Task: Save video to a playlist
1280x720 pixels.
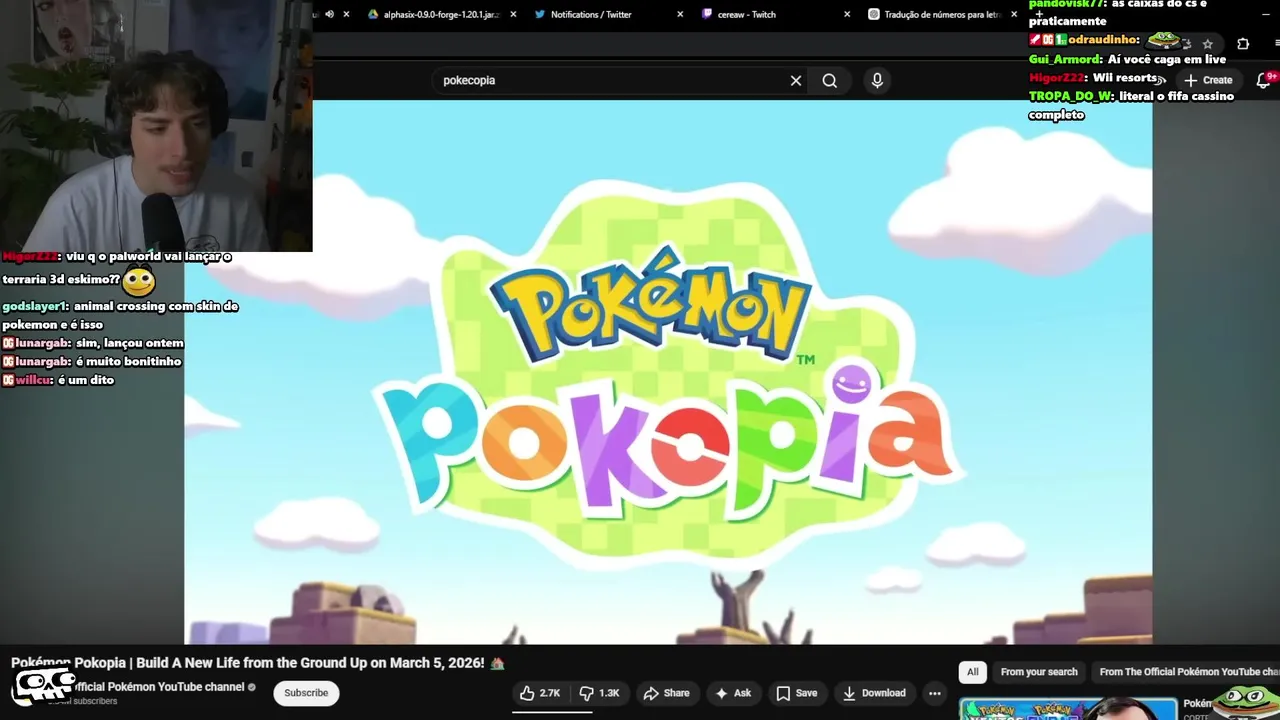Action: pos(797,693)
